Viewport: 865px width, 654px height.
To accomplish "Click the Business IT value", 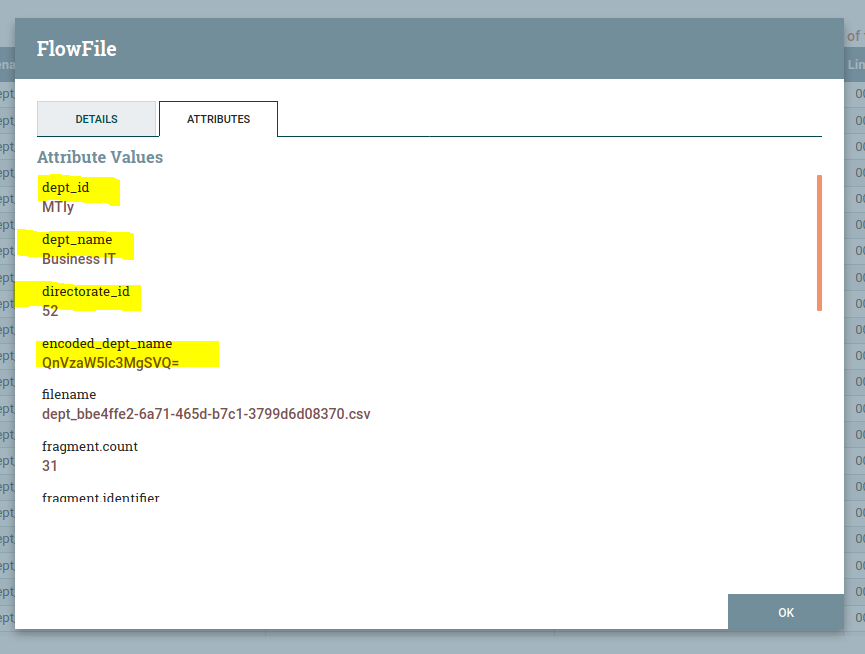I will pos(79,259).
